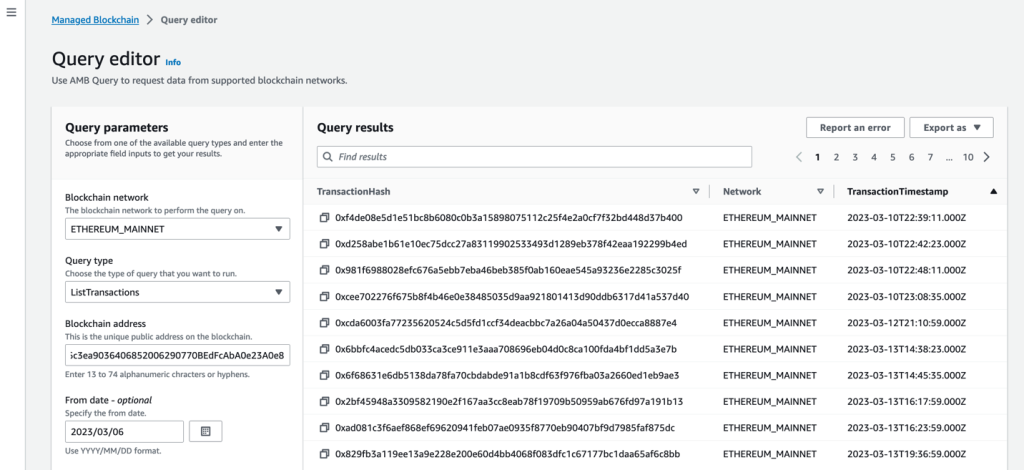This screenshot has width=1024, height=470.
Task: Go to results page 3
Action: (855, 157)
